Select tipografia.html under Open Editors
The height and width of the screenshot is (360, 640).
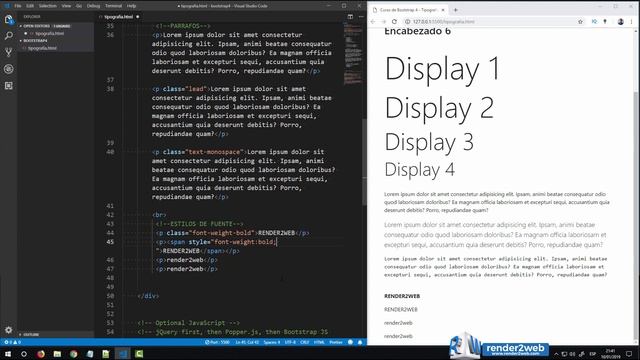49,33
